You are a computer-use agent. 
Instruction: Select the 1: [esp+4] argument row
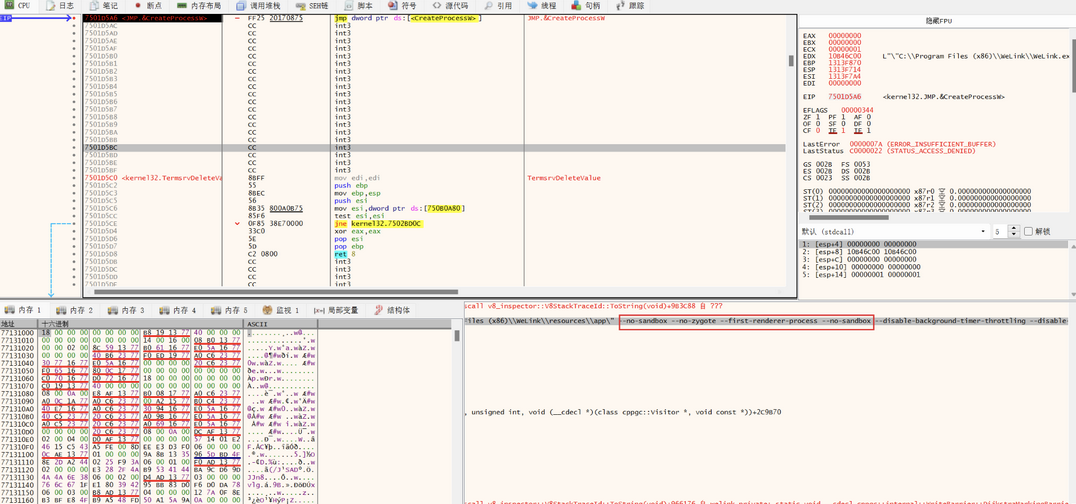pyautogui.click(x=933, y=244)
